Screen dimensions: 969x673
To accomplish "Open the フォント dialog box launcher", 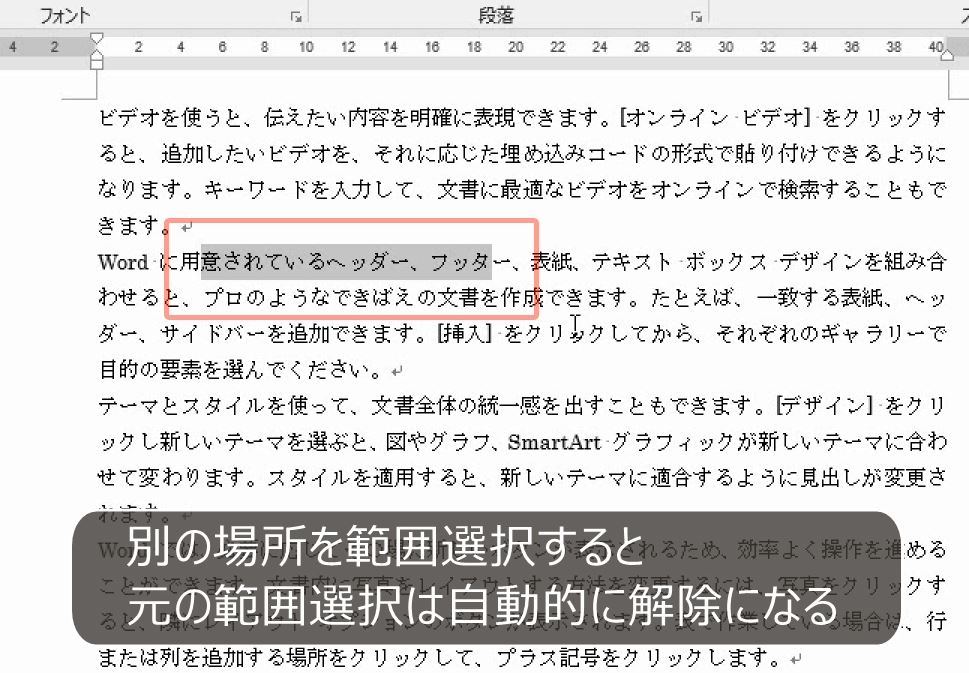I will (x=296, y=17).
